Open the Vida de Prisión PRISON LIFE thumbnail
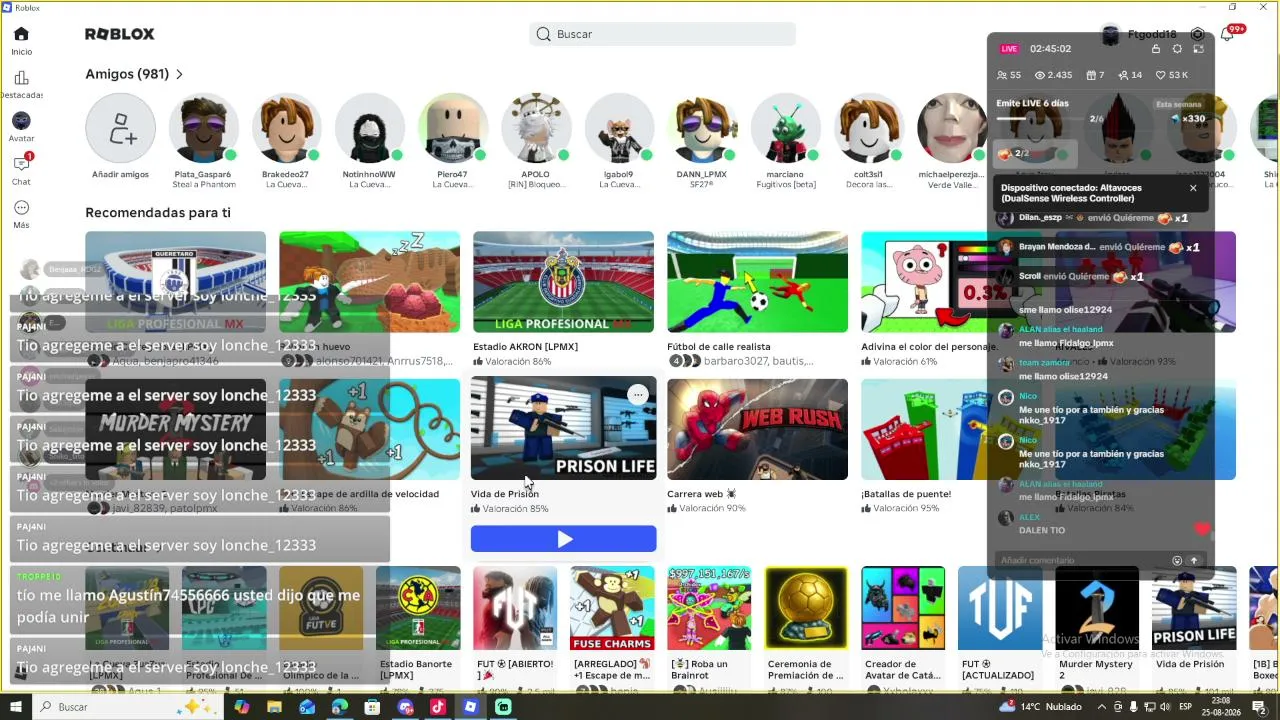Viewport: 1280px width, 720px height. click(x=563, y=428)
